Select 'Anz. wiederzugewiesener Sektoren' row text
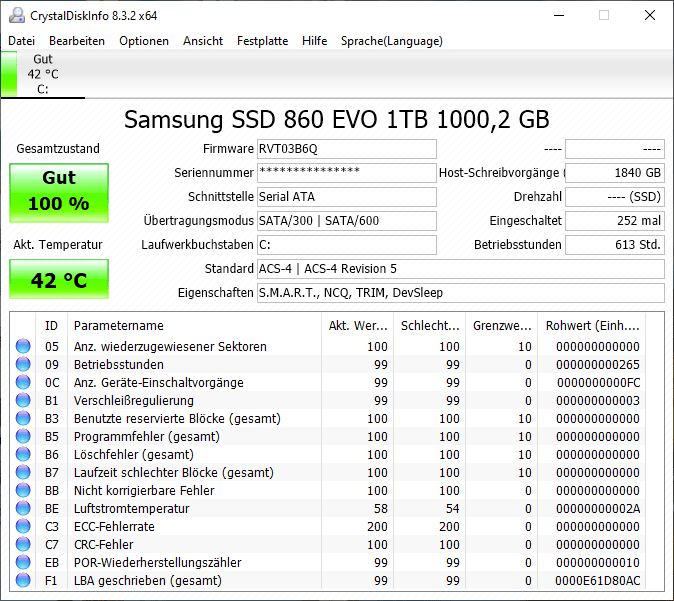The width and height of the screenshot is (674, 601). click(170, 346)
